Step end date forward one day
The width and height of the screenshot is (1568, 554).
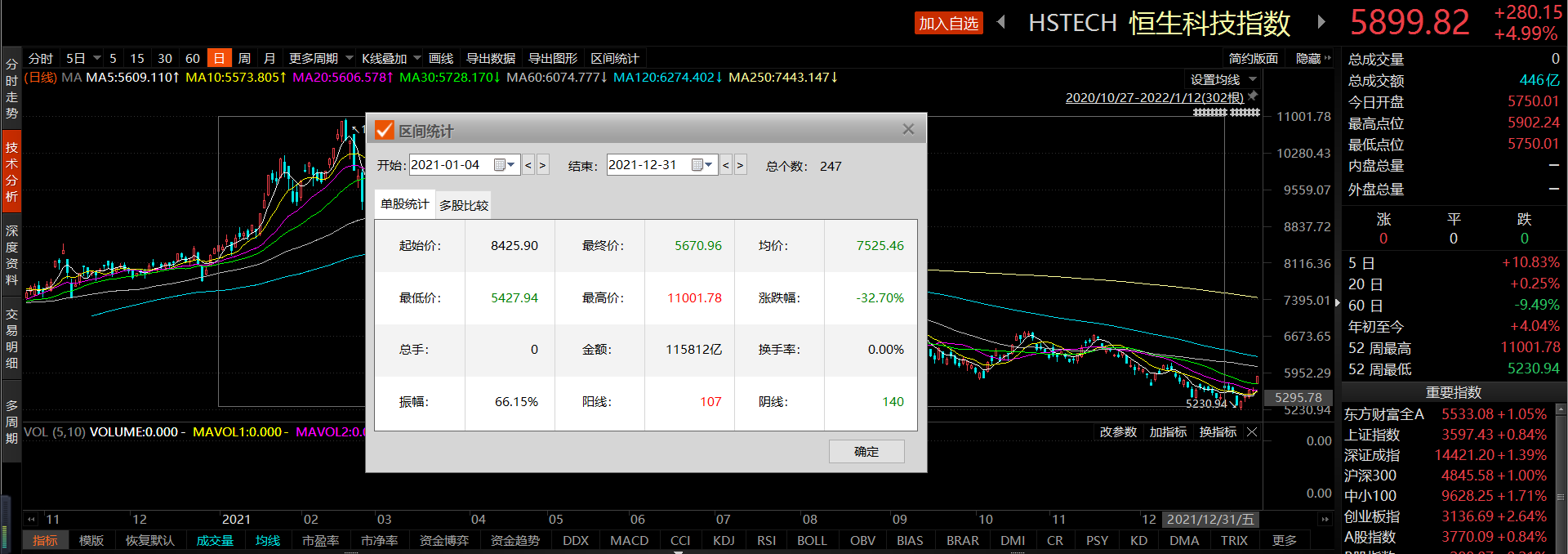click(740, 165)
